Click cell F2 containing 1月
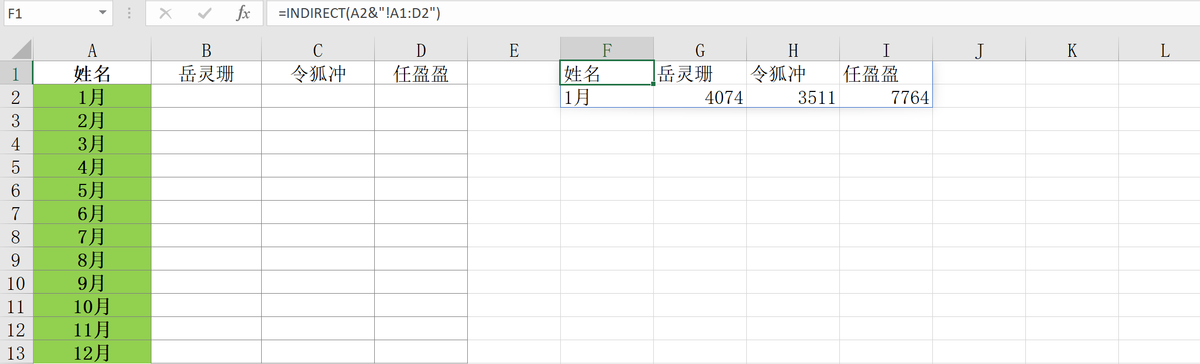 click(607, 97)
